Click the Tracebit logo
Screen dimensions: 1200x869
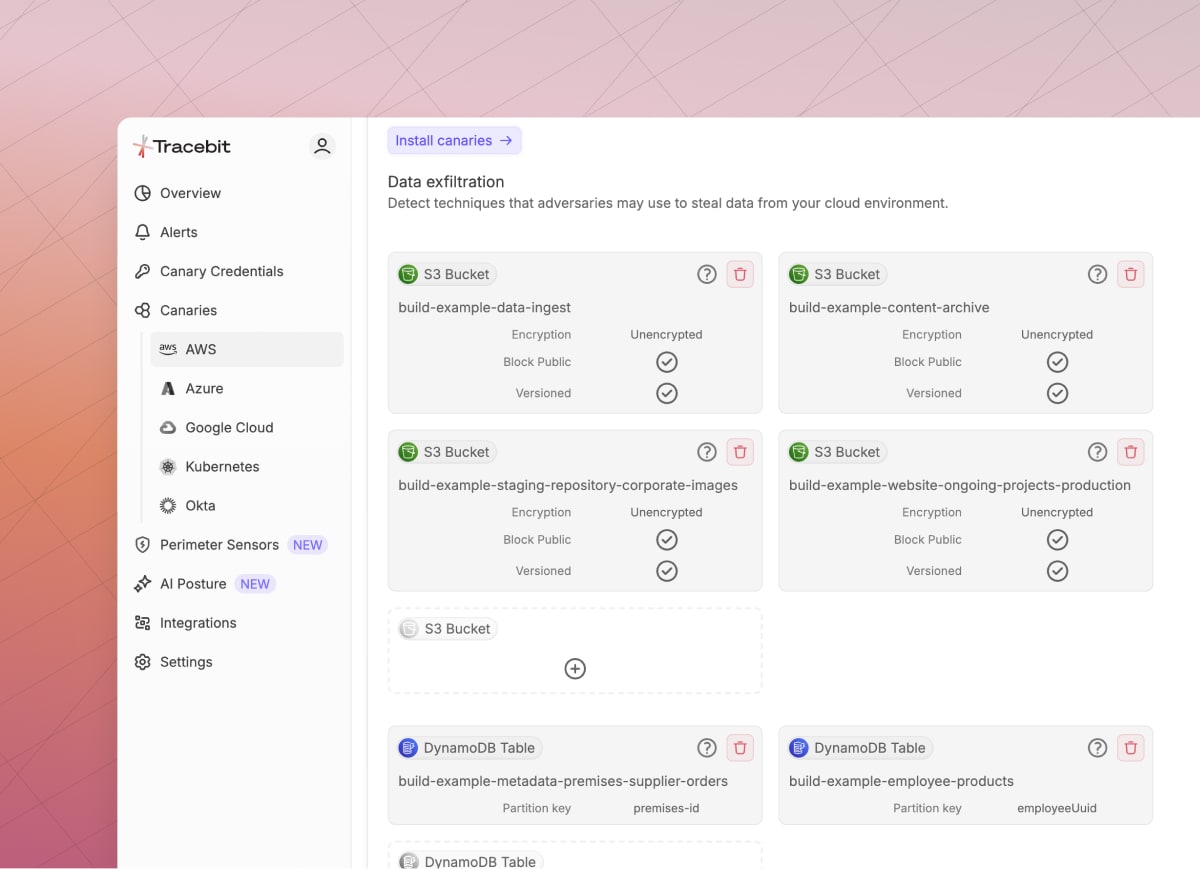coord(182,146)
